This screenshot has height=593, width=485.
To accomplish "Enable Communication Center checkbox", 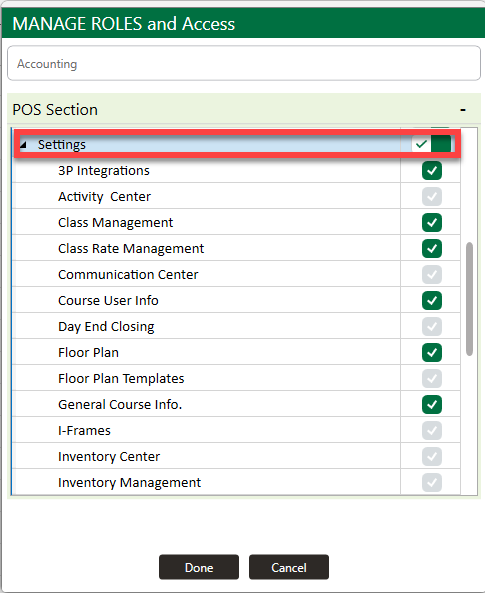I will [x=432, y=275].
